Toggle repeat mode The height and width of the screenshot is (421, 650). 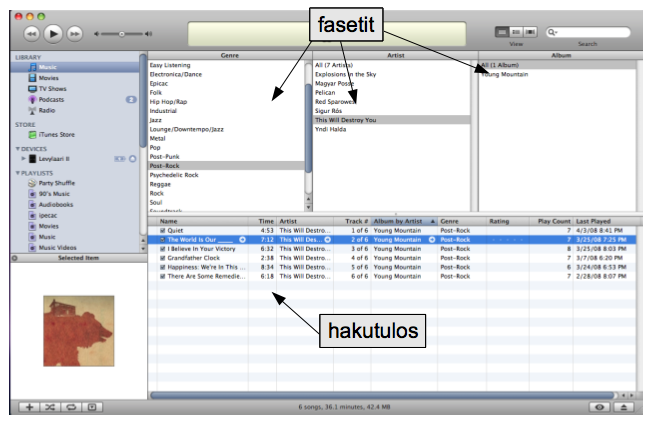click(x=71, y=407)
